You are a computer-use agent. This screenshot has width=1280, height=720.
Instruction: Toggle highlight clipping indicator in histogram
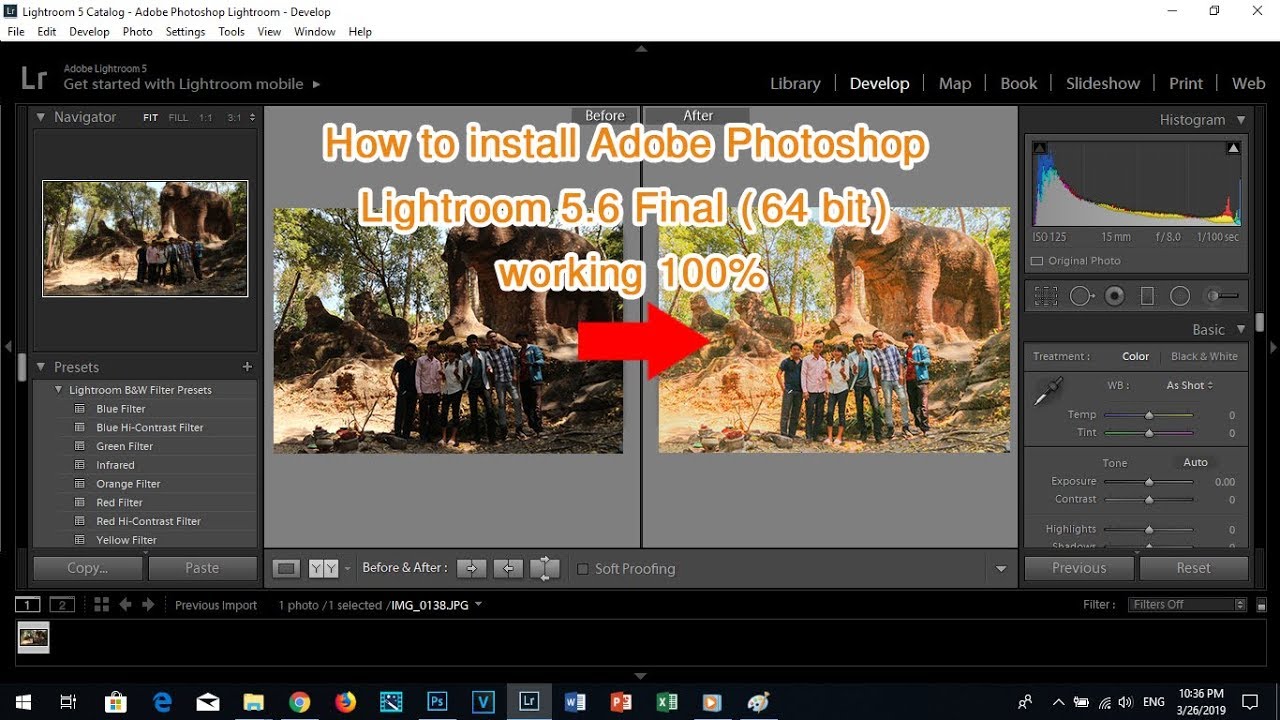point(1233,148)
